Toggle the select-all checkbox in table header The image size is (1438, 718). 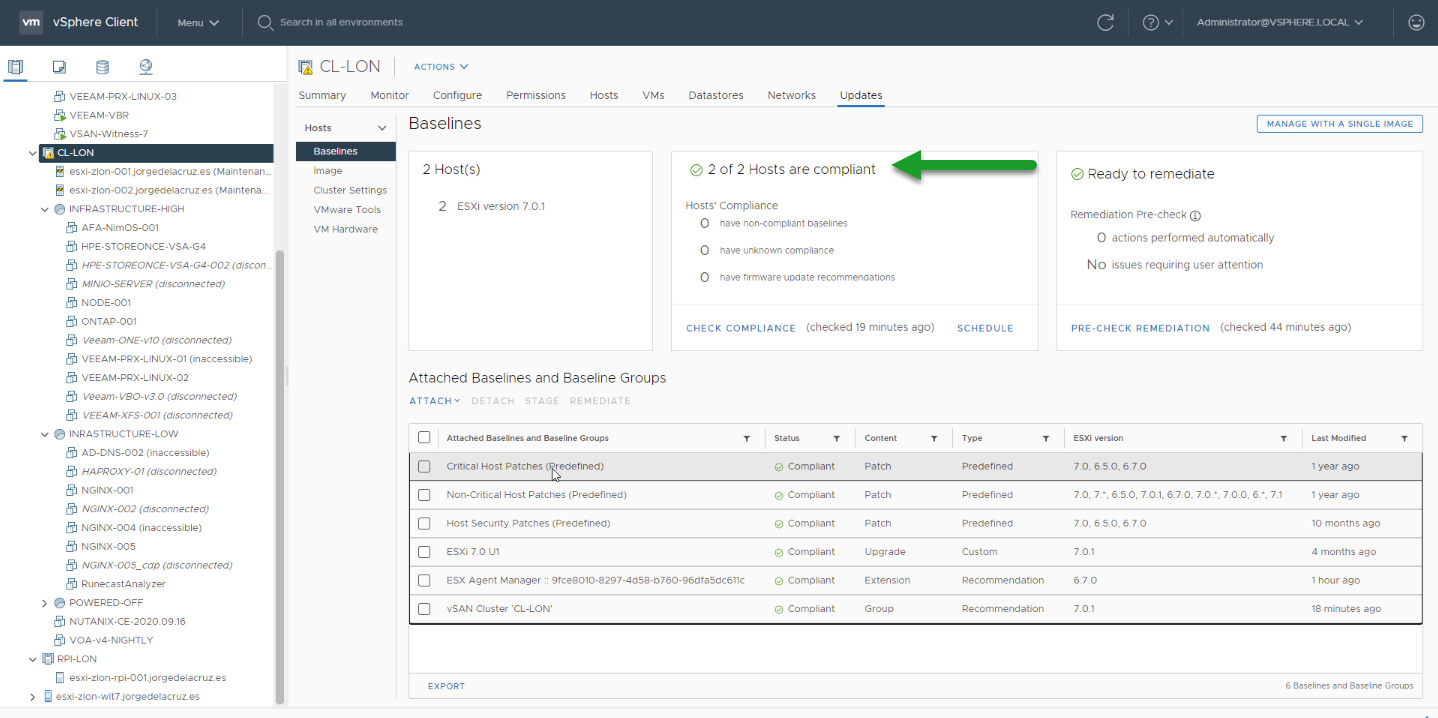point(424,438)
